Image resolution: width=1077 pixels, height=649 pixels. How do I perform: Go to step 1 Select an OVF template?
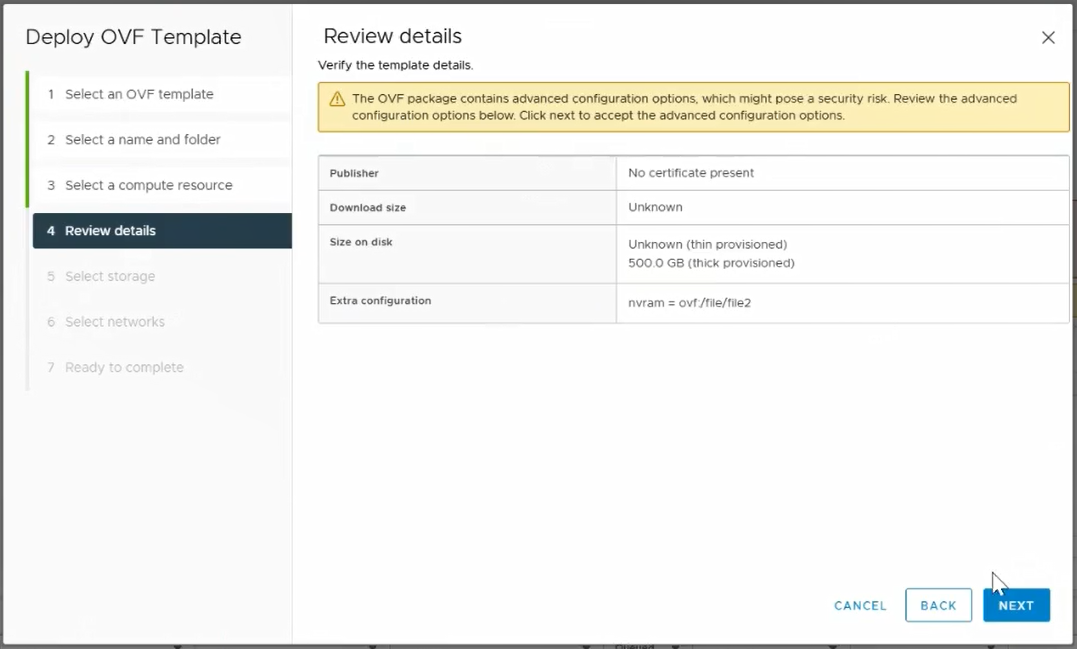pyautogui.click(x=139, y=94)
